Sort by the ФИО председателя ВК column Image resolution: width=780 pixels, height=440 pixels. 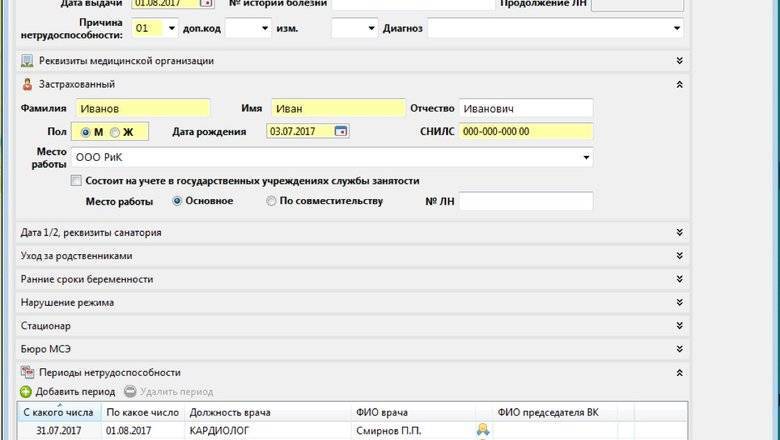554,412
